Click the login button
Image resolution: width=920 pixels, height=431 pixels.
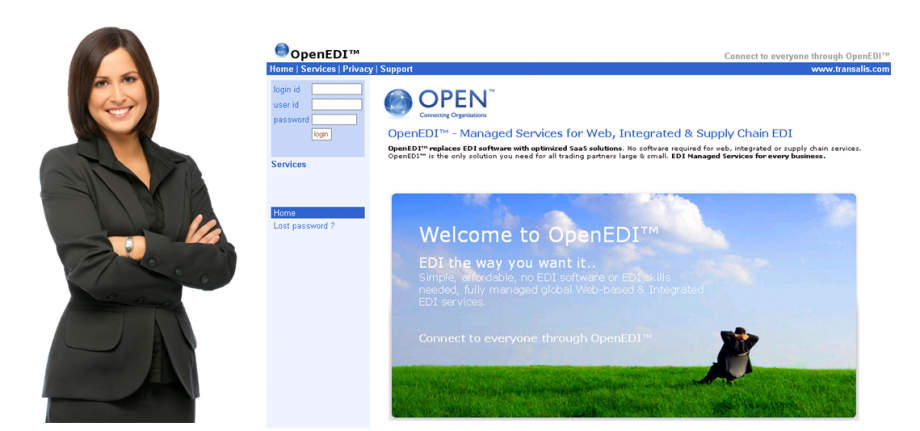(x=322, y=134)
